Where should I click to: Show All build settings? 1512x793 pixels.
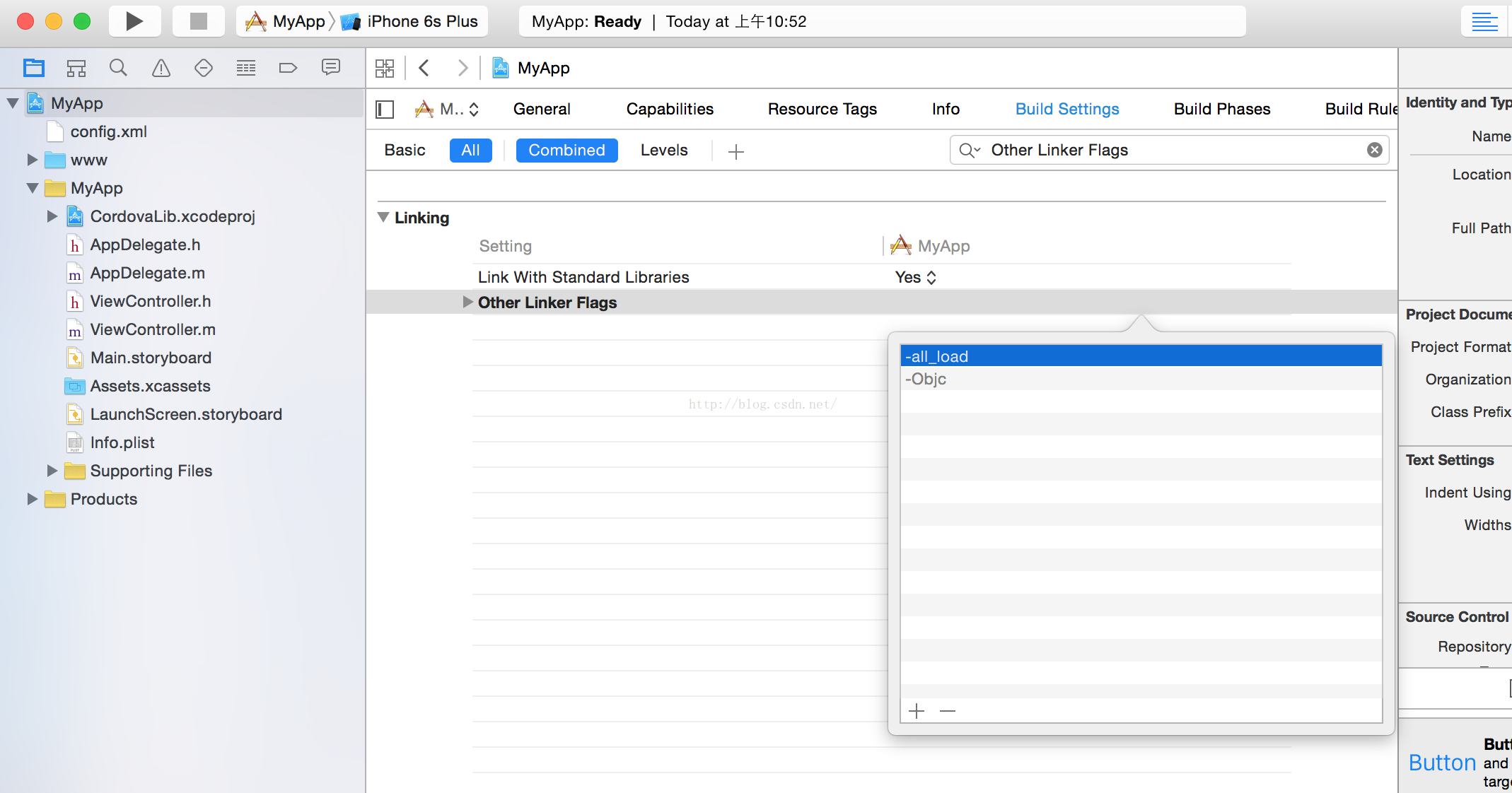pos(470,150)
